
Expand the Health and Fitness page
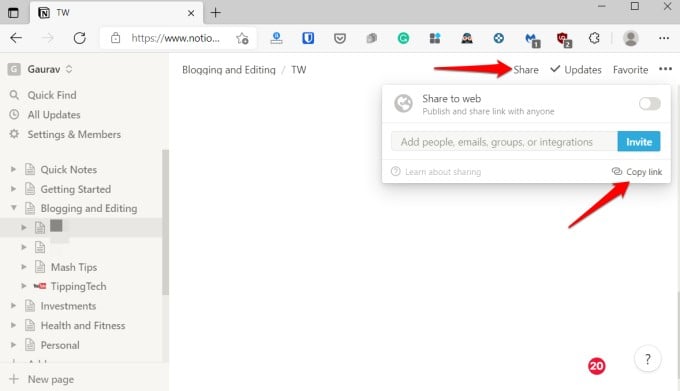pyautogui.click(x=13, y=325)
